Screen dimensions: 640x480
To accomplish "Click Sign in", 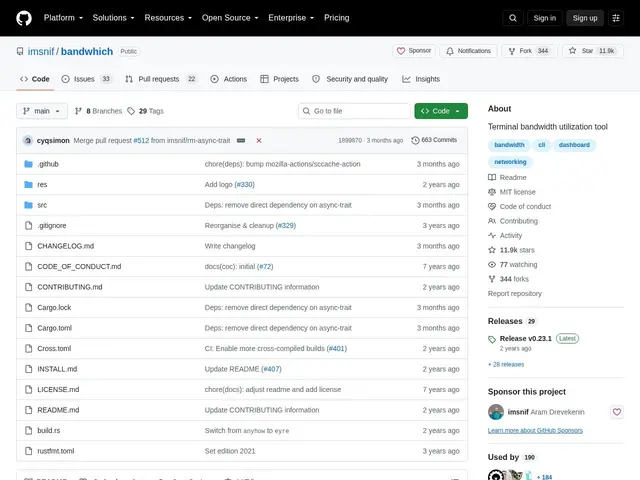I will tap(544, 18).
